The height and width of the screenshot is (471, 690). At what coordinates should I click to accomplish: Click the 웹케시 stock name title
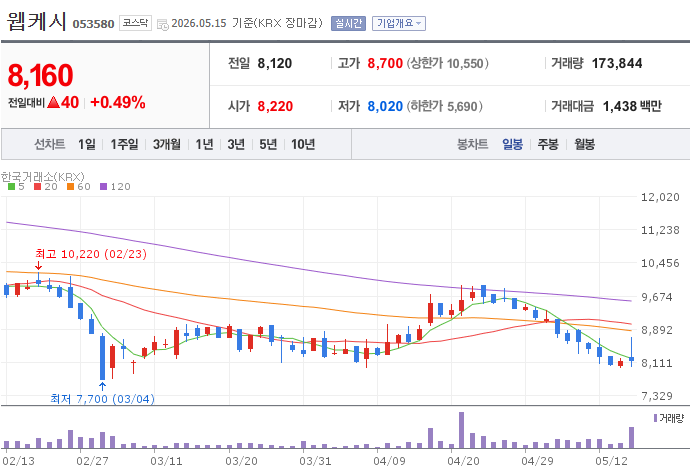pyautogui.click(x=37, y=21)
